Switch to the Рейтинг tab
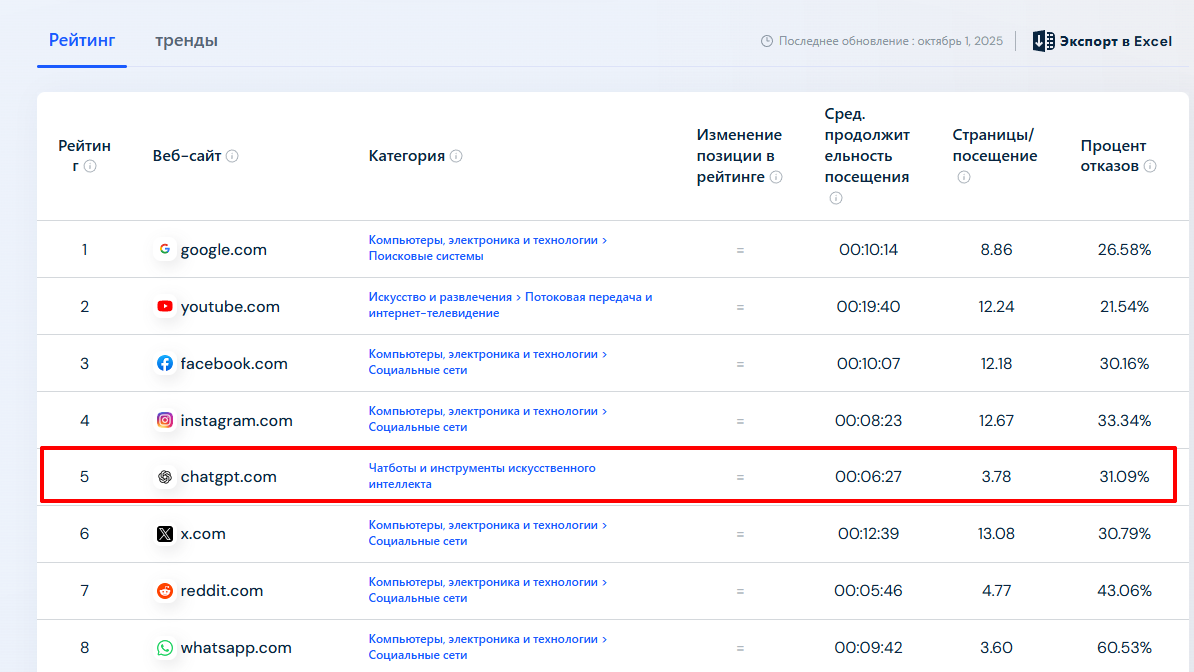 pyautogui.click(x=82, y=40)
